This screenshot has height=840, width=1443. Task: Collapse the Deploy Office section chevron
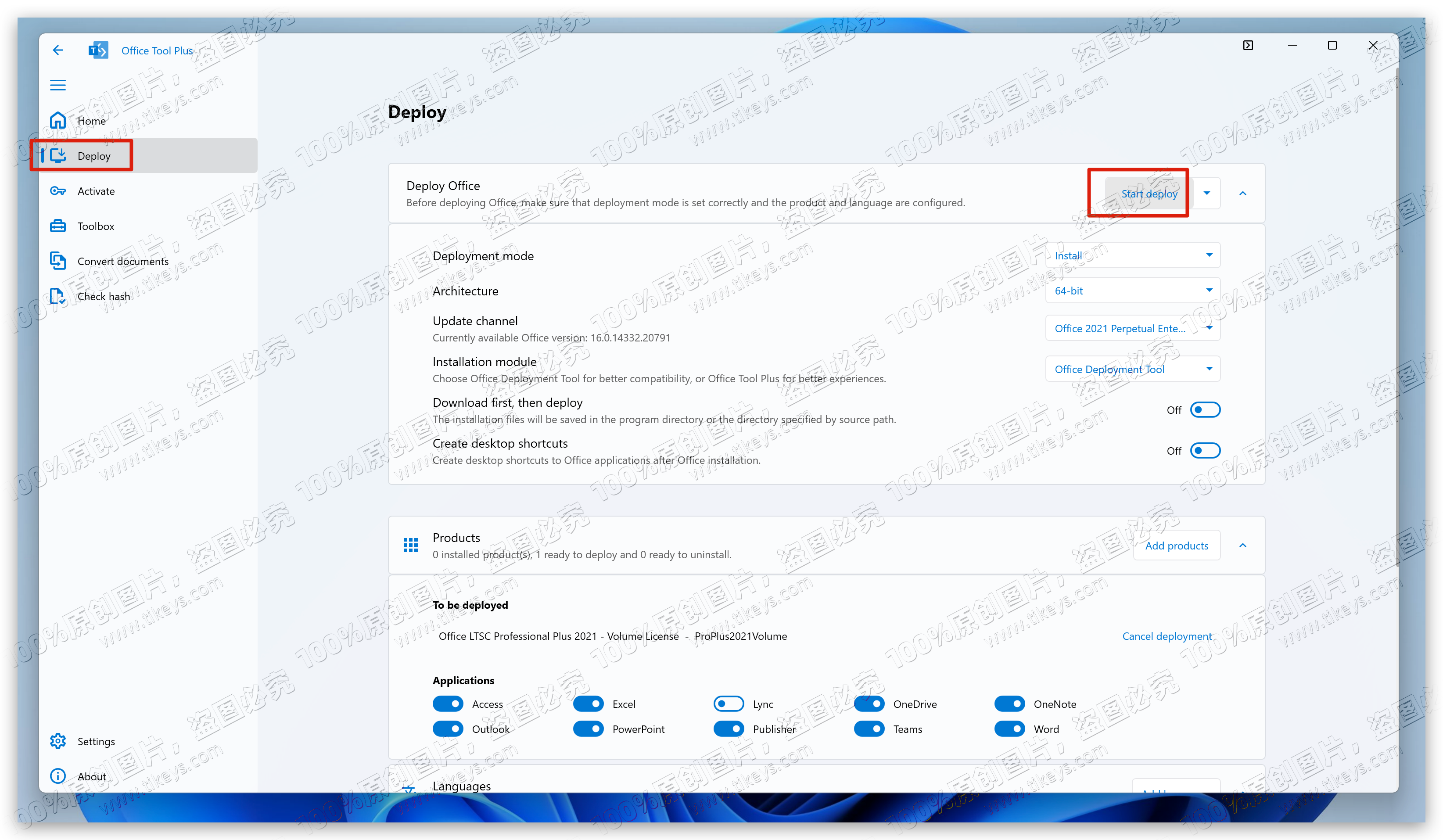[x=1242, y=194]
